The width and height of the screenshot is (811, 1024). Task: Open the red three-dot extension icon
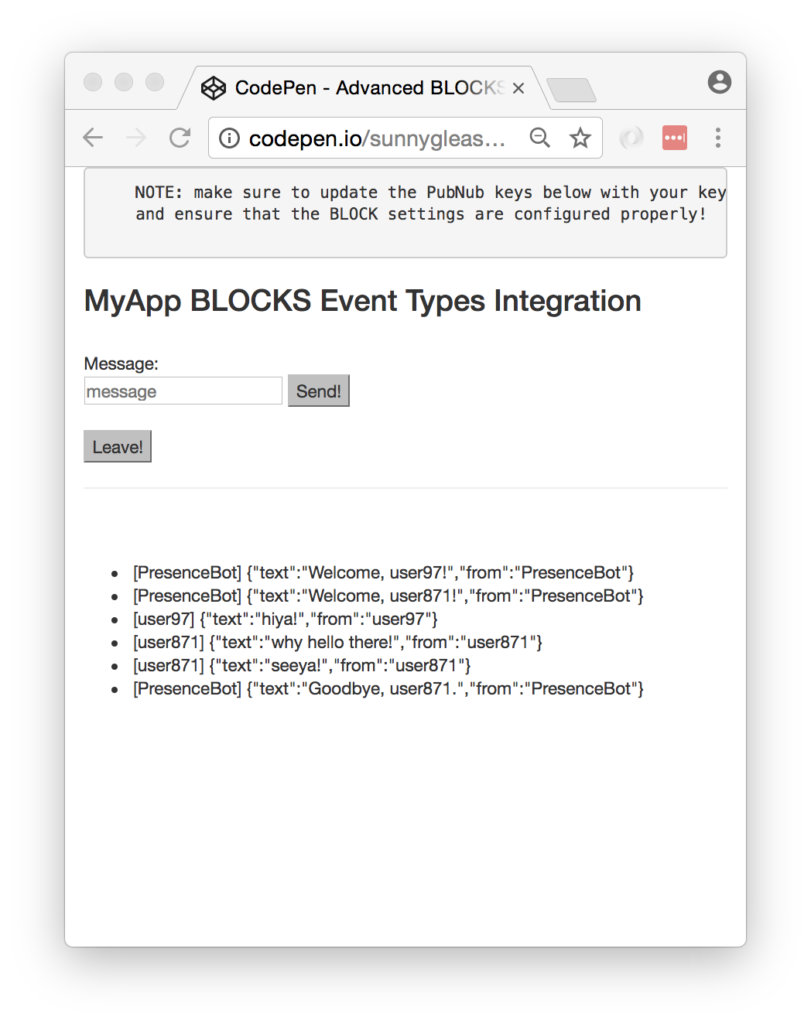(x=674, y=138)
